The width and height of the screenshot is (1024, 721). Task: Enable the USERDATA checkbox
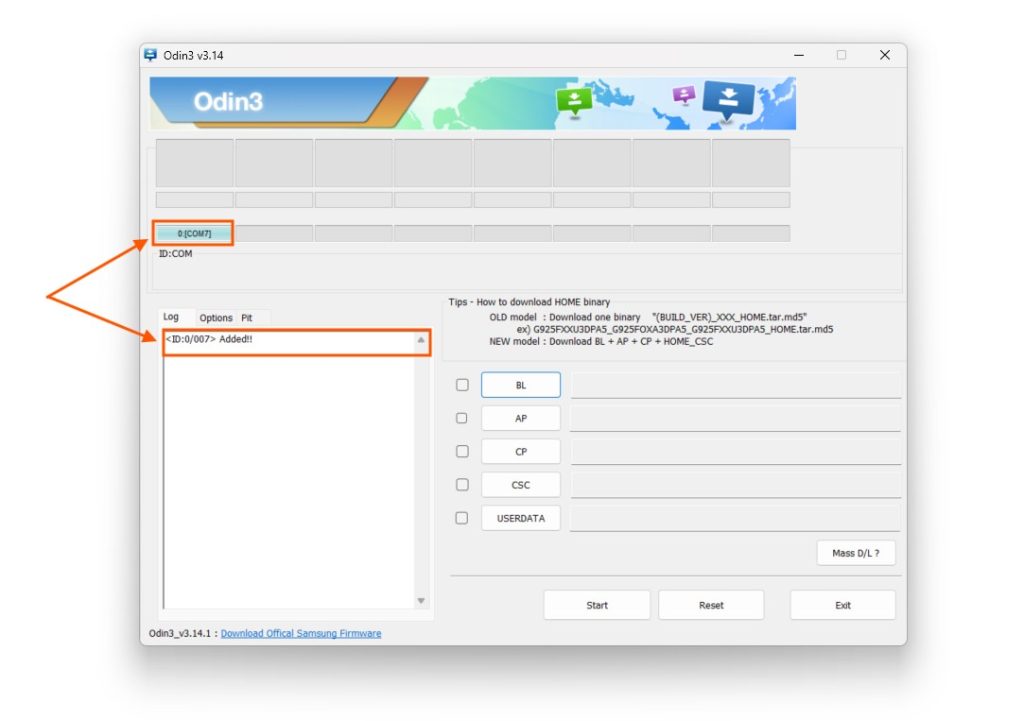(462, 518)
